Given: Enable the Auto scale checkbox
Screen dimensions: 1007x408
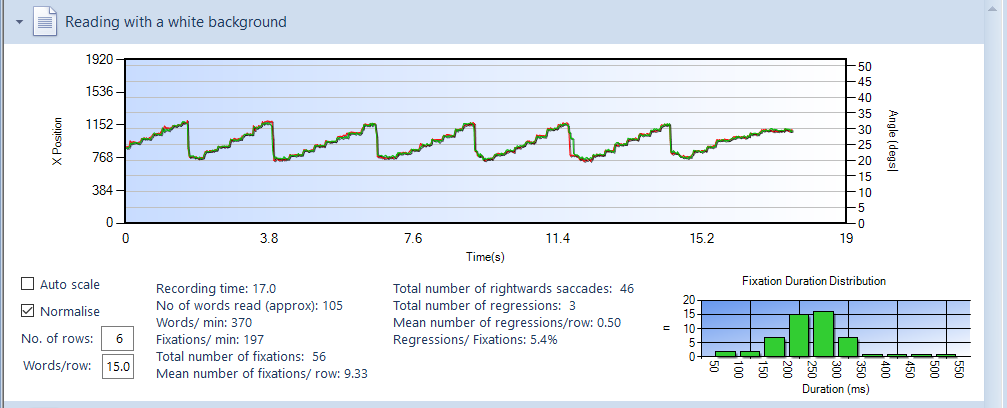Looking at the screenshot, I should (28, 285).
